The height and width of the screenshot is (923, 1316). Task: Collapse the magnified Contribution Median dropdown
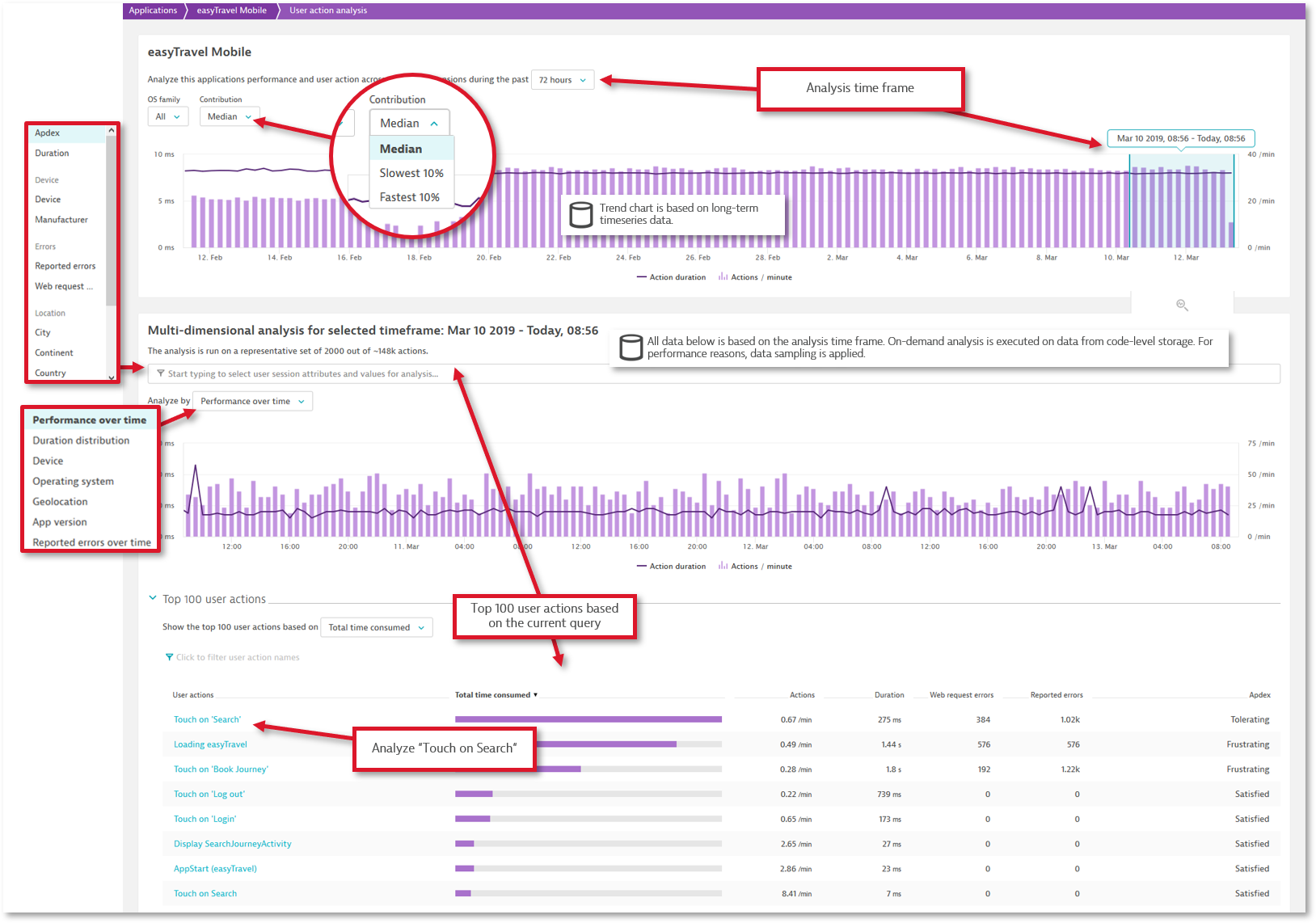(409, 123)
